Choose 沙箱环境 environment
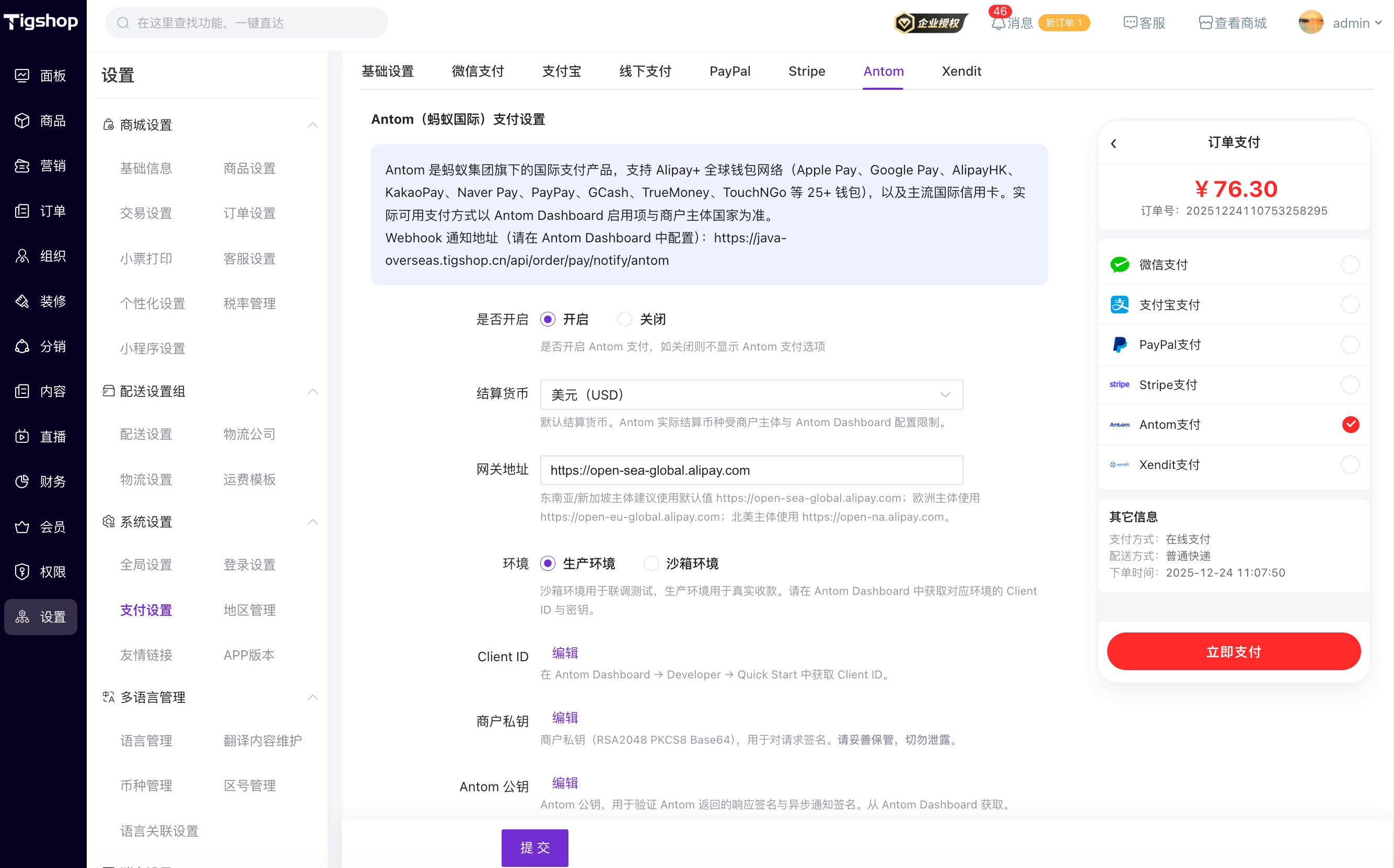Screen dimensions: 1394x868 (x=651, y=564)
